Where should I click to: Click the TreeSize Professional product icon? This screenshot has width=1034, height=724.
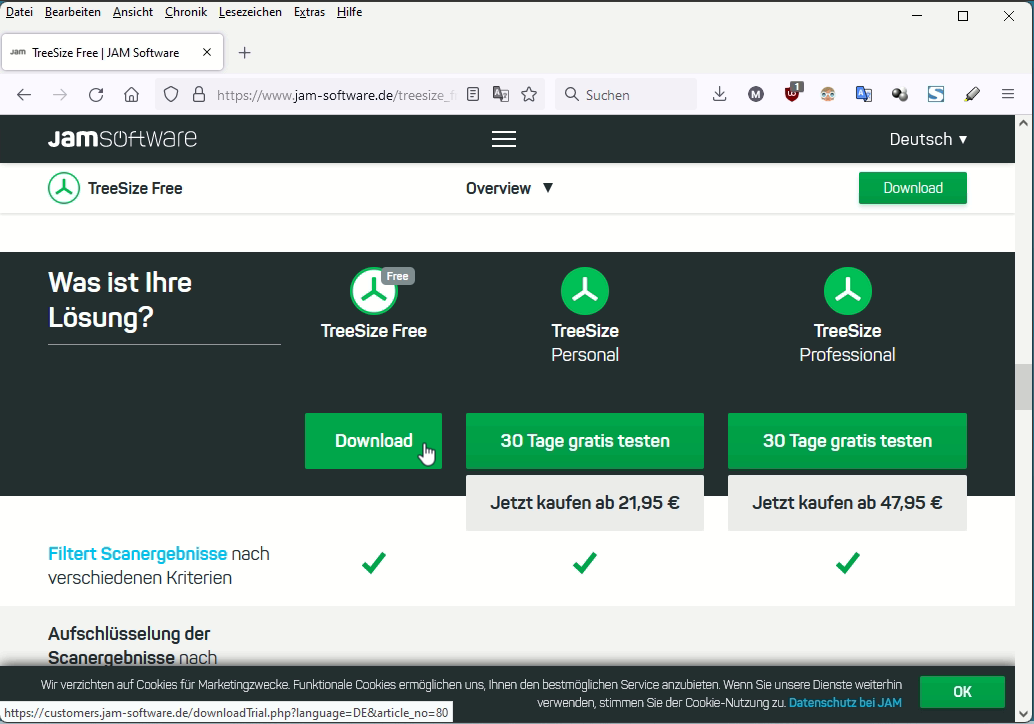click(847, 291)
